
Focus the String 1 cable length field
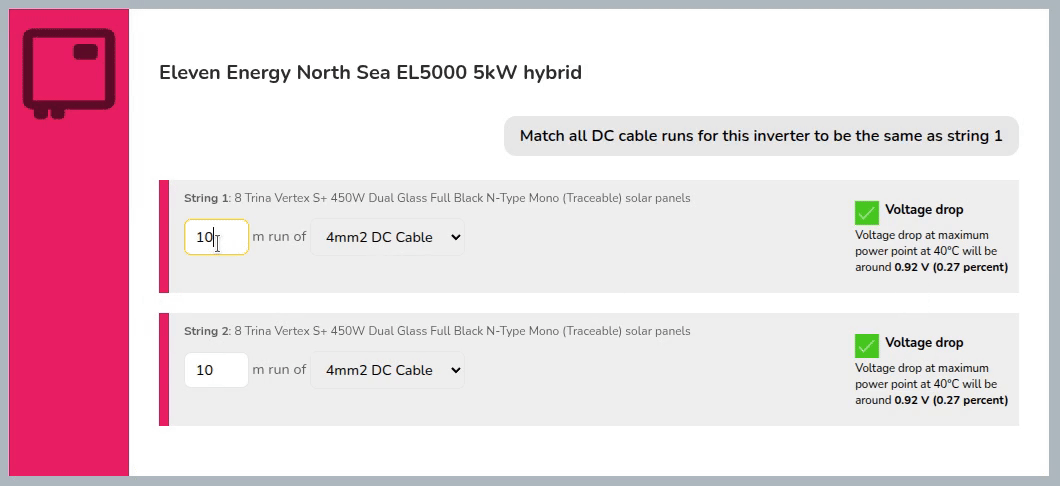[216, 237]
